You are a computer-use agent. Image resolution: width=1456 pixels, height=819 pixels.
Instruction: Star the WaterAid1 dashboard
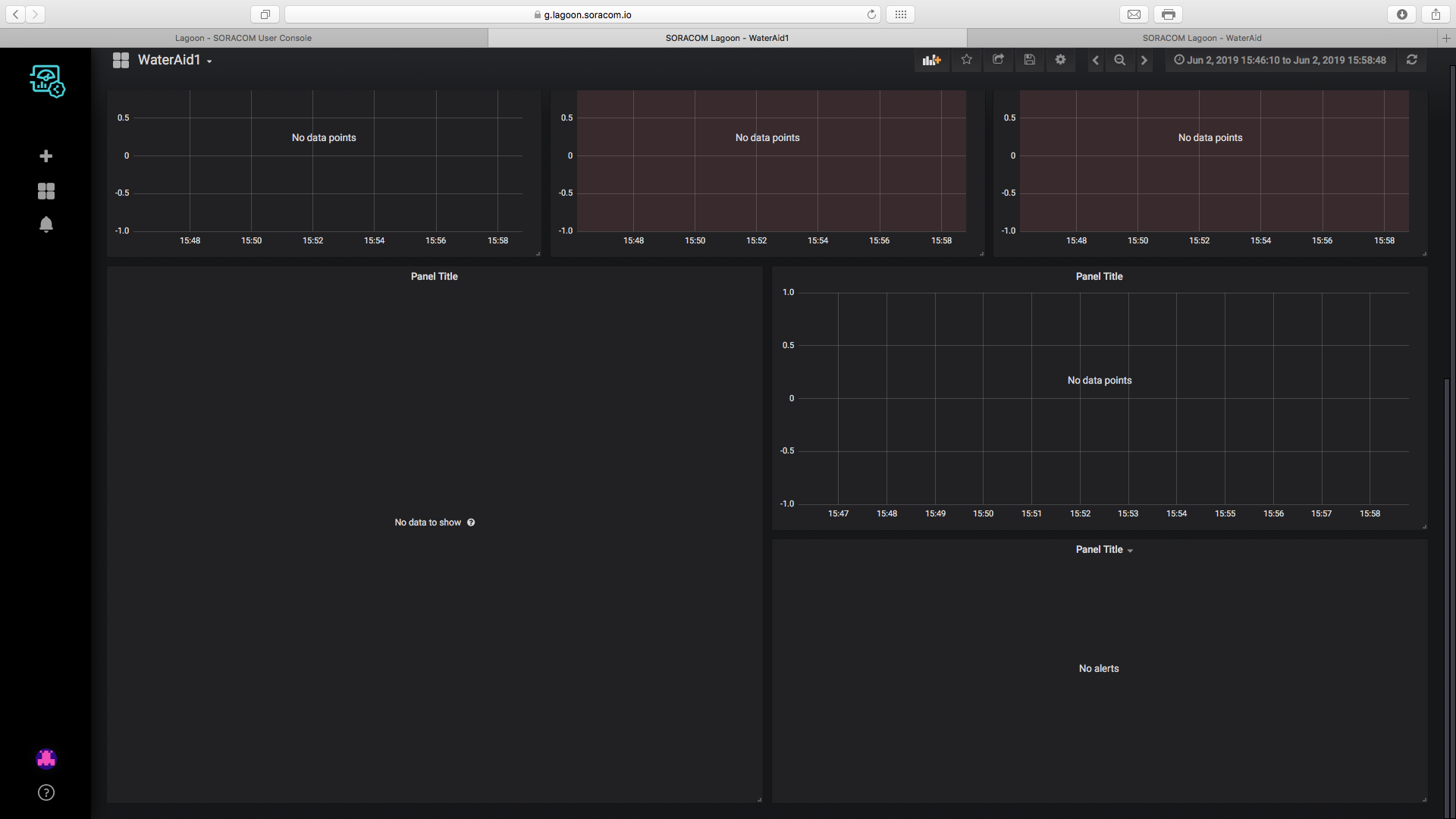[x=966, y=60]
